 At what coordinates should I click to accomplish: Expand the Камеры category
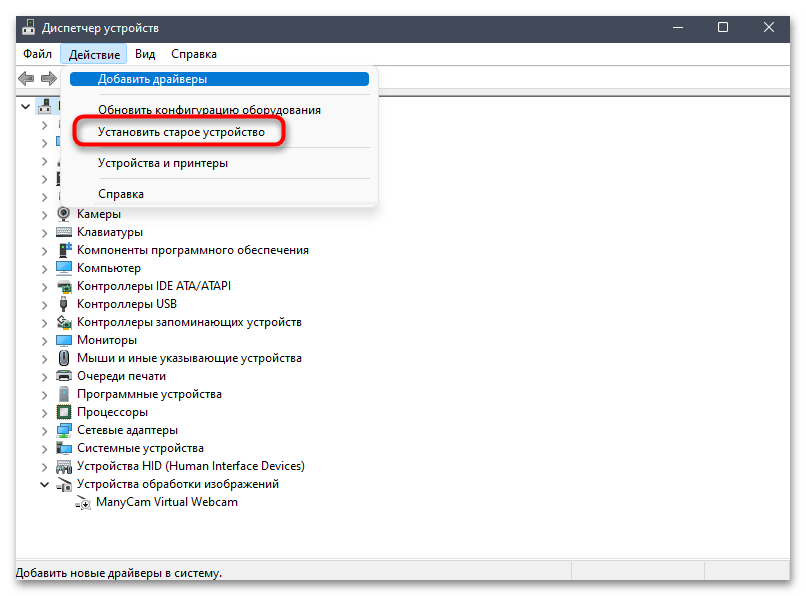tap(44, 214)
